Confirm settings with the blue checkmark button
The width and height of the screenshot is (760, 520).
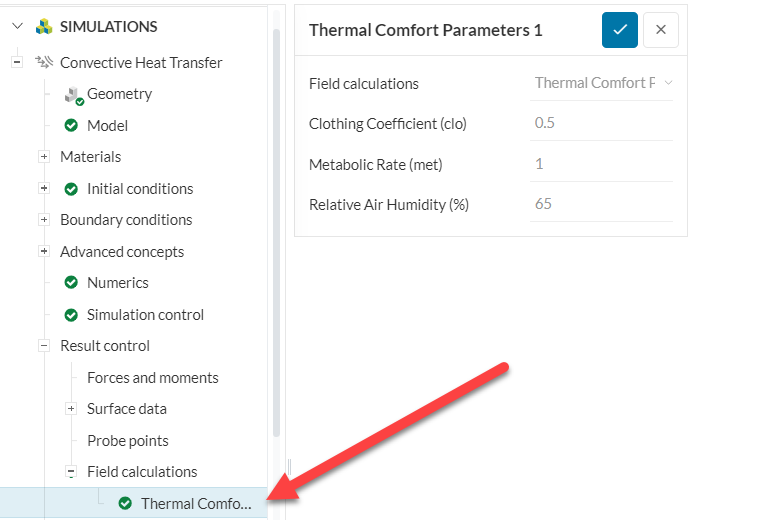tap(620, 30)
